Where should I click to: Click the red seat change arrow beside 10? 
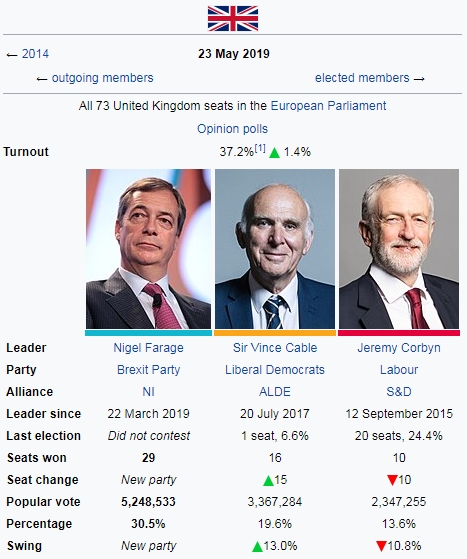pyautogui.click(x=392, y=480)
